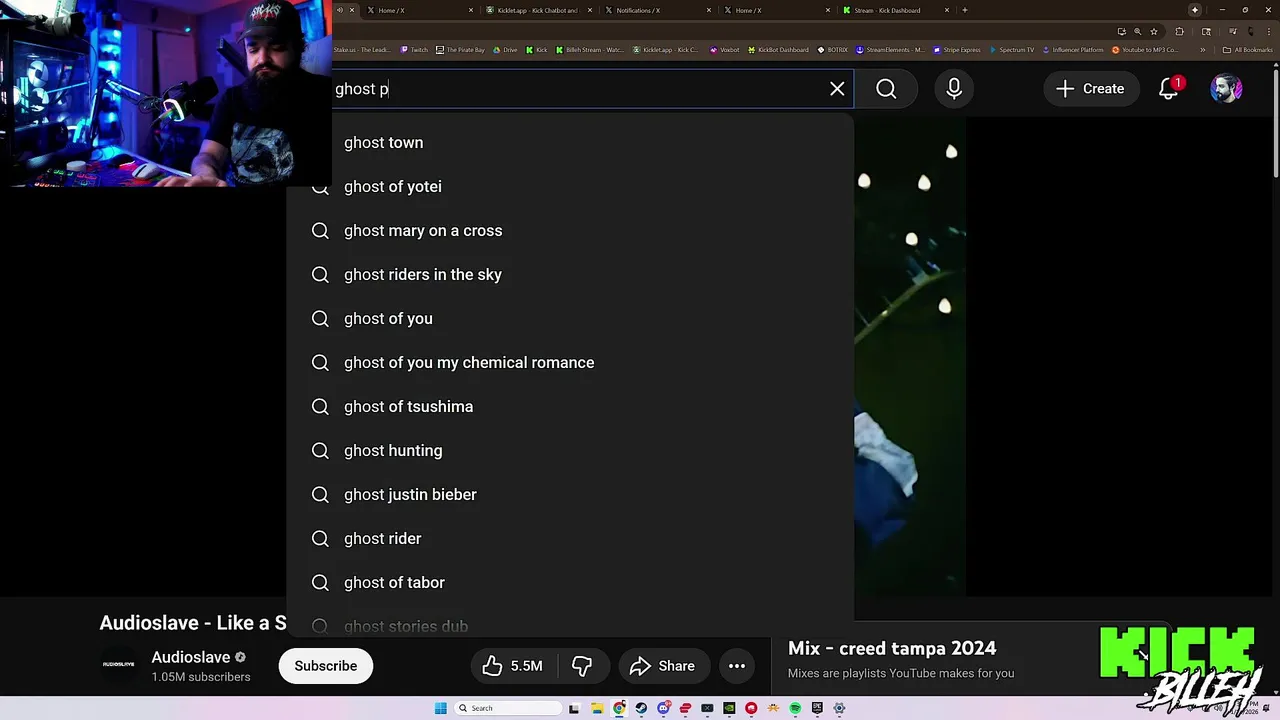This screenshot has height=720, width=1280.
Task: Open the Windows Start menu
Action: [x=441, y=708]
